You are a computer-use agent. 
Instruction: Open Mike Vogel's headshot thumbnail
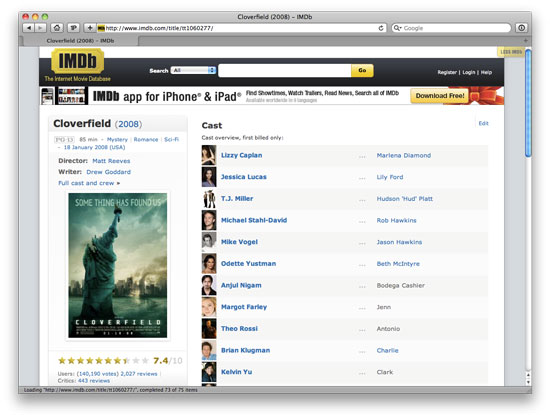tap(209, 242)
